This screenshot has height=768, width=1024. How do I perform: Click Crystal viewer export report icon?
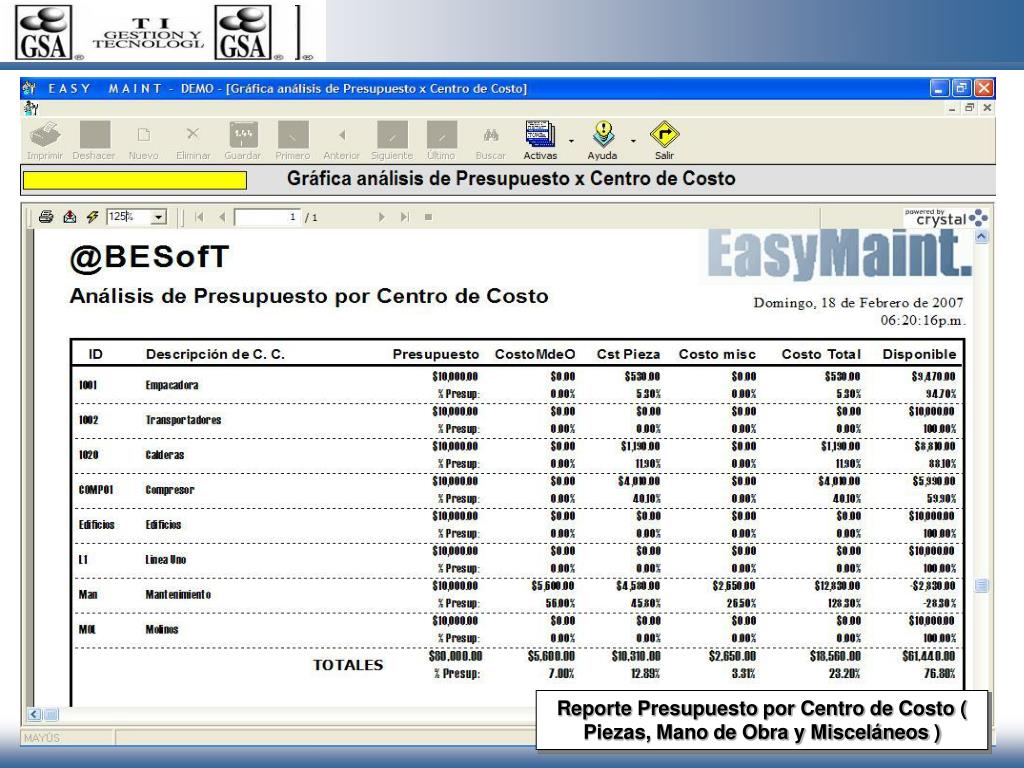coord(69,217)
